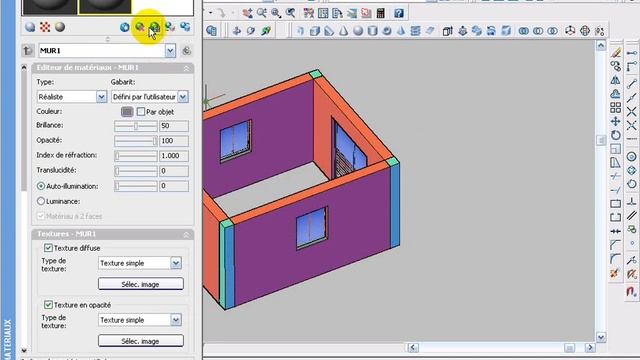The height and width of the screenshot is (360, 640).
Task: Select the Luminance radio button
Action: click(x=41, y=201)
